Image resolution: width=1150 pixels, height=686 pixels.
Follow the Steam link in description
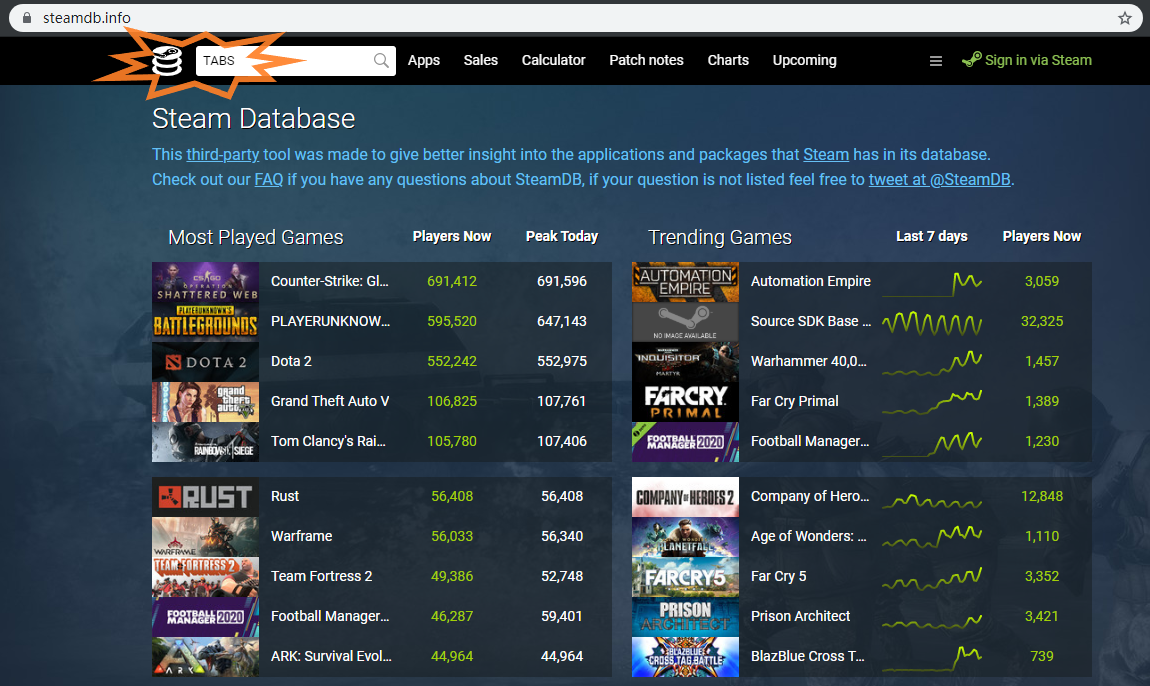coord(826,155)
